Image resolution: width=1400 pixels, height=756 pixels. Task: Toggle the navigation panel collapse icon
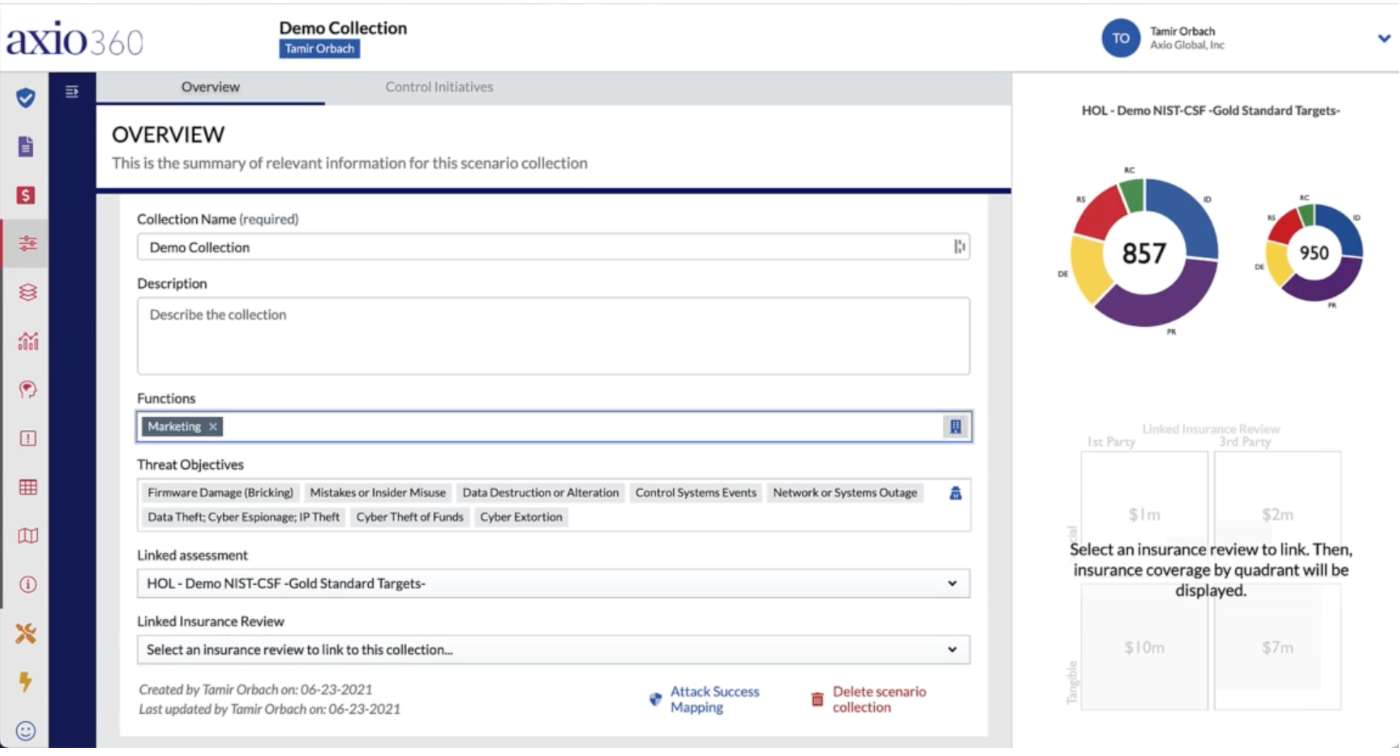(x=72, y=92)
